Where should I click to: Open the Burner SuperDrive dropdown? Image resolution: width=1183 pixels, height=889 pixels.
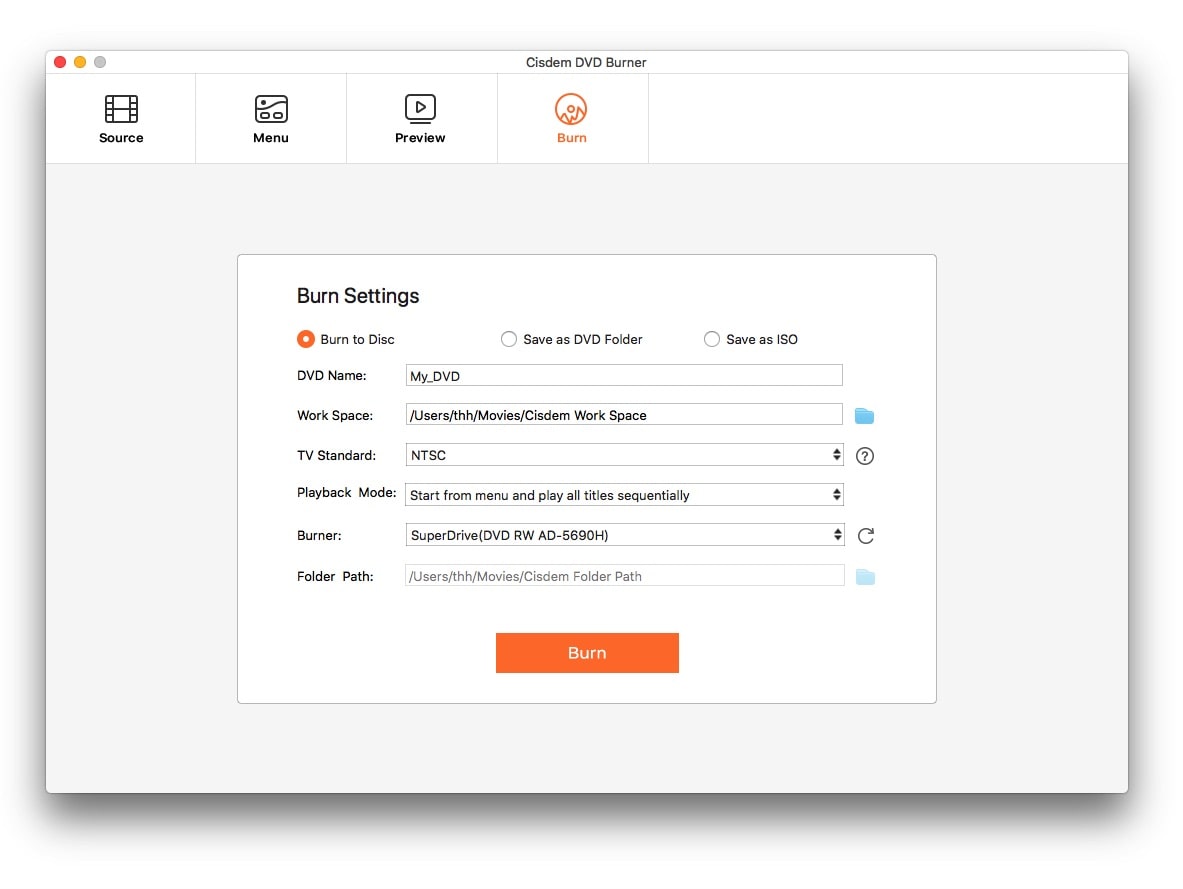(624, 535)
